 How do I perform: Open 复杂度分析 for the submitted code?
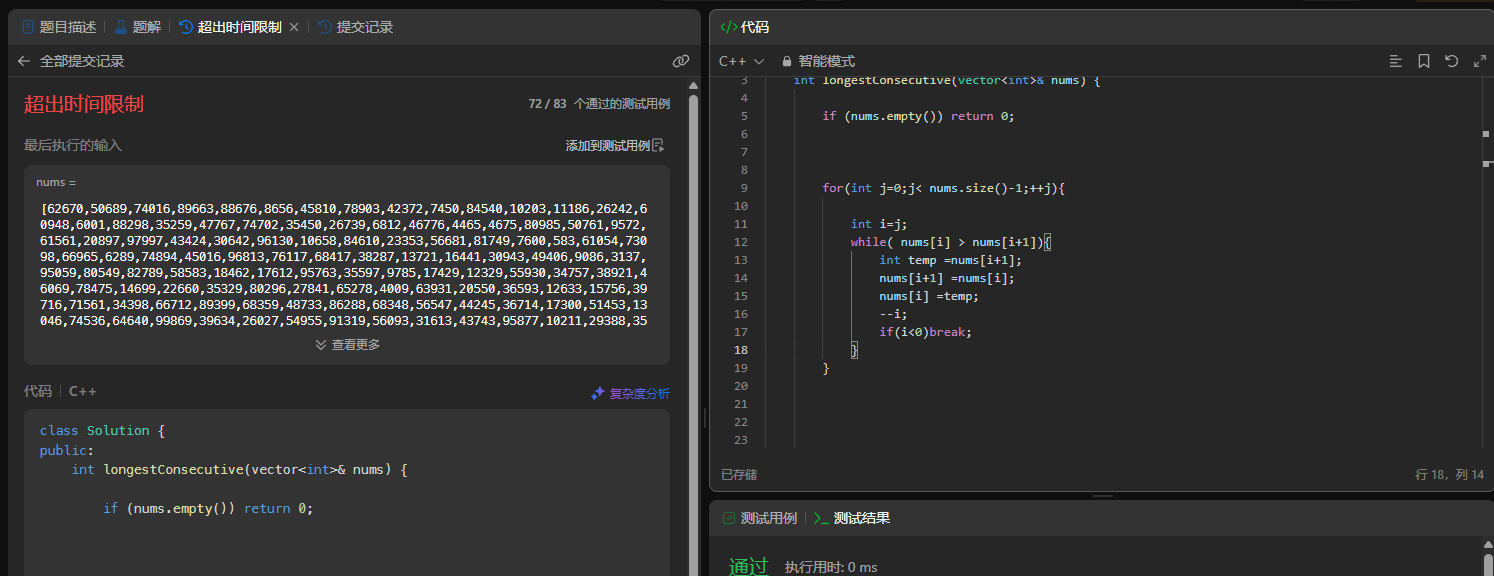point(630,393)
